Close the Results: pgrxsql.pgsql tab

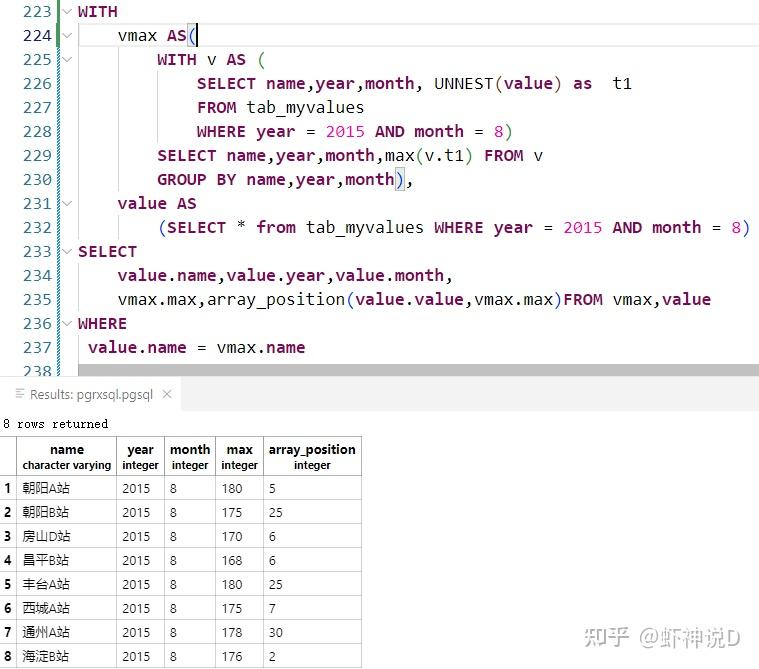(x=167, y=394)
